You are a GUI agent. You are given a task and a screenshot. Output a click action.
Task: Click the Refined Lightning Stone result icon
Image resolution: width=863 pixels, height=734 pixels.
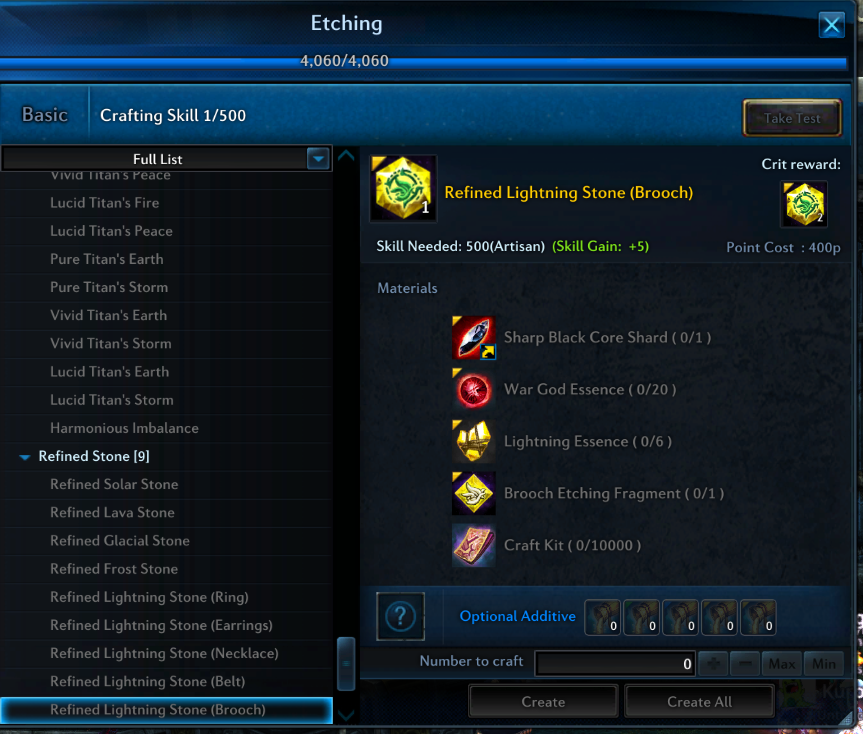tap(403, 189)
